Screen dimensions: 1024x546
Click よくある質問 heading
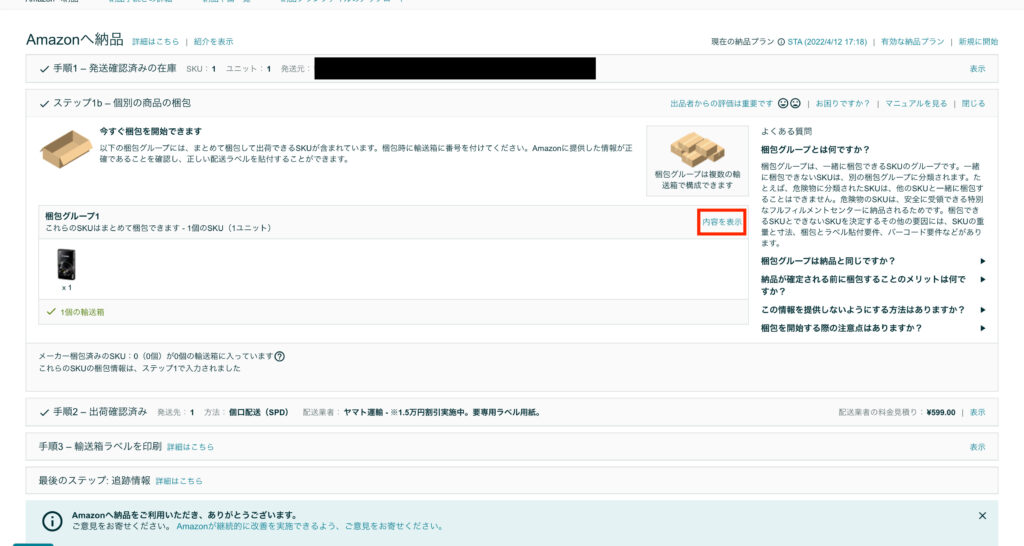pos(786,131)
